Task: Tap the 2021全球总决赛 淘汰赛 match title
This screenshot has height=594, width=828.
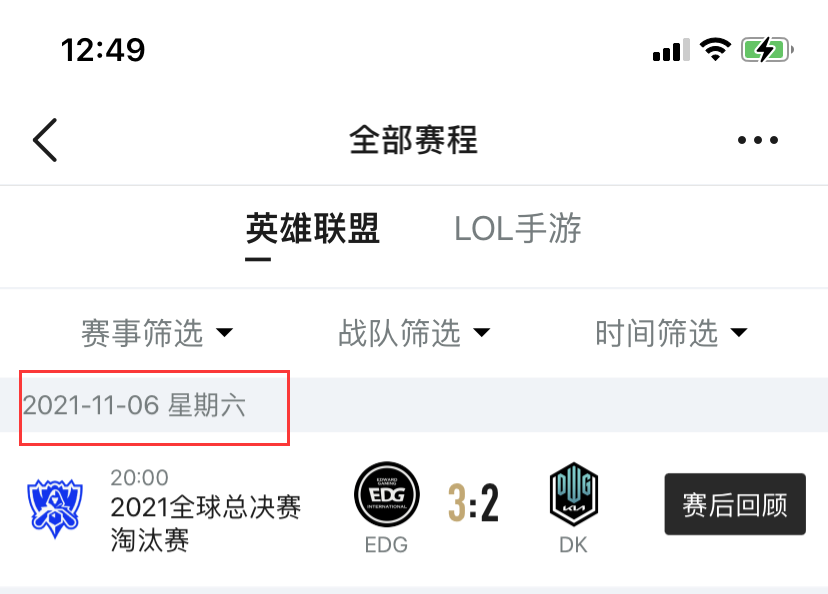Action: (205, 523)
